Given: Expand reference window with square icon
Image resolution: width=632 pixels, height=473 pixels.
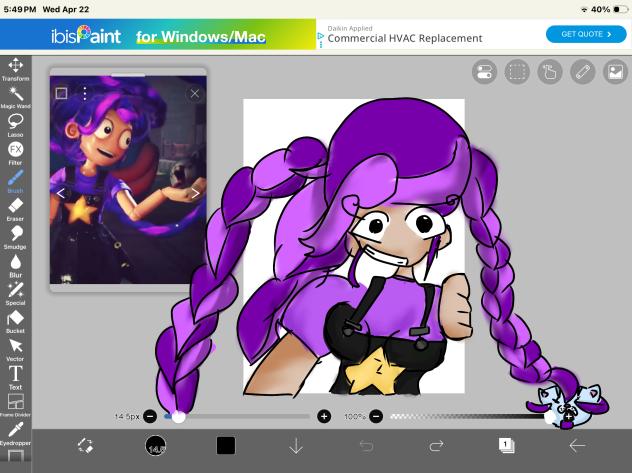Looking at the screenshot, I should click(61, 93).
